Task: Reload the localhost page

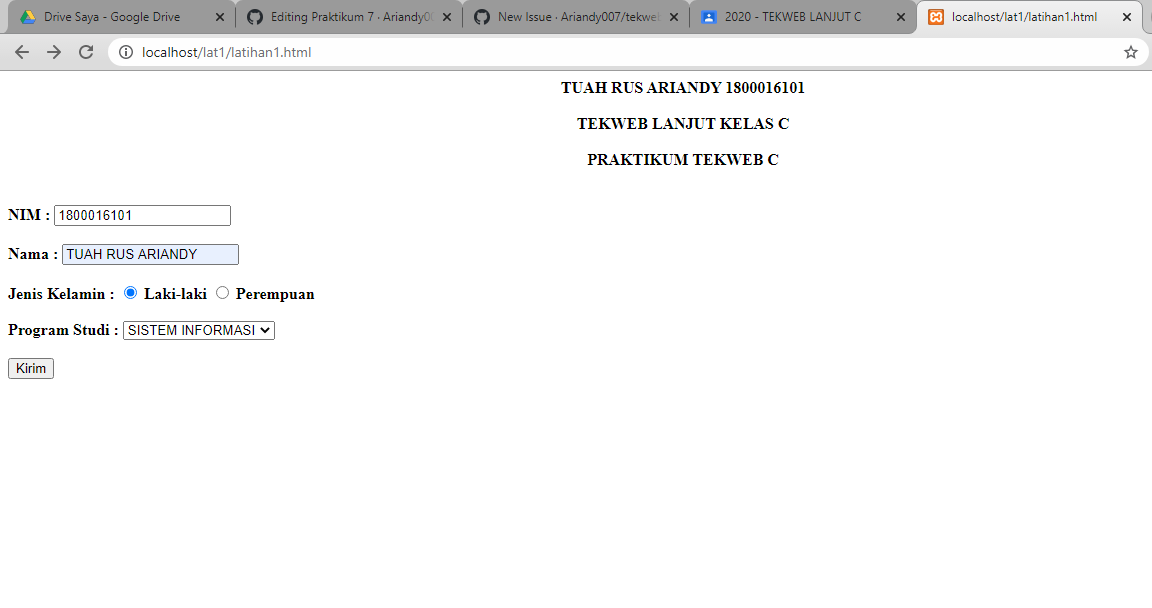Action: 86,52
